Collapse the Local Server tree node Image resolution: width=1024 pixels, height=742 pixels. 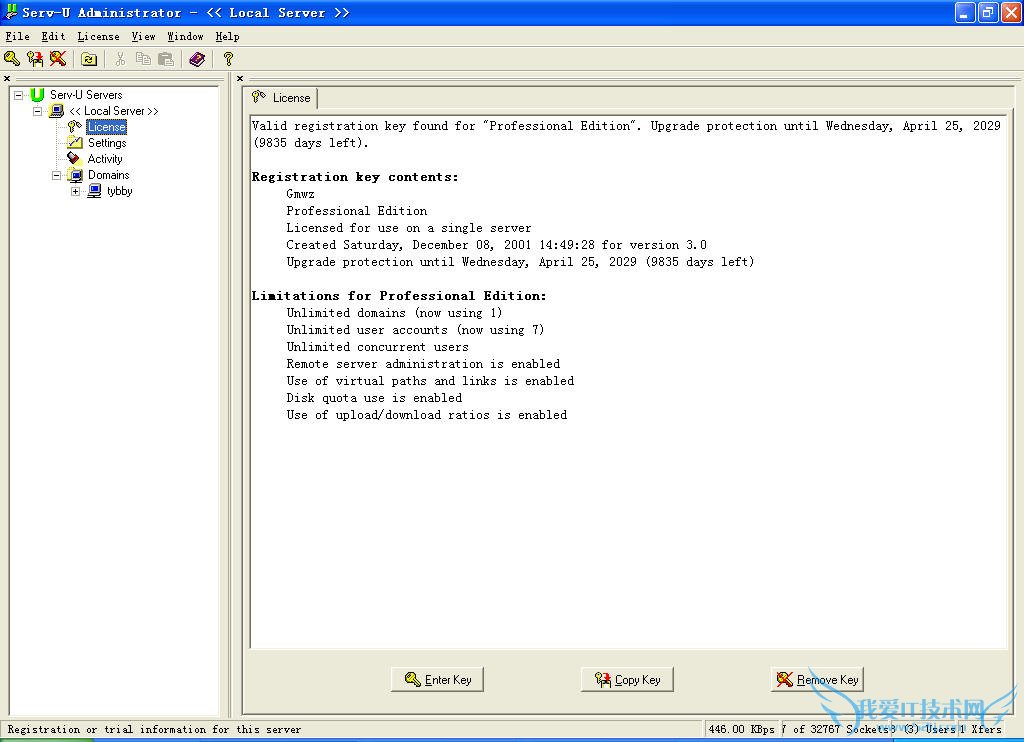38,111
